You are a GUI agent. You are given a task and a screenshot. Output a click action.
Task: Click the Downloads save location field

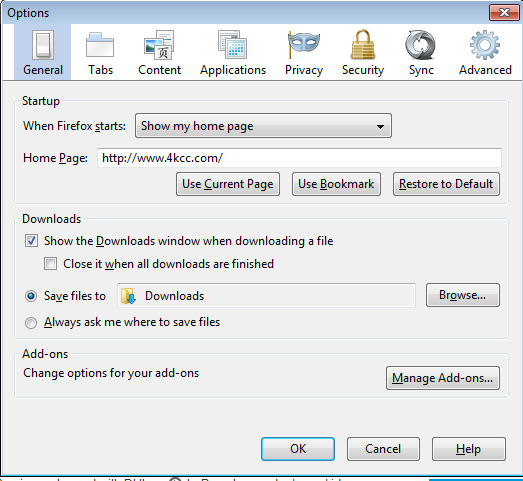(x=267, y=296)
